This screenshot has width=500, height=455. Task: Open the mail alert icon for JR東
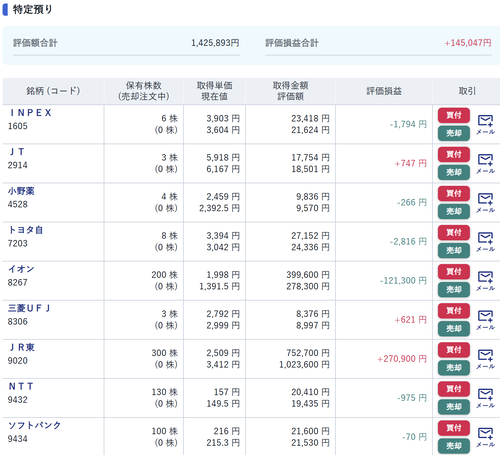485,359
